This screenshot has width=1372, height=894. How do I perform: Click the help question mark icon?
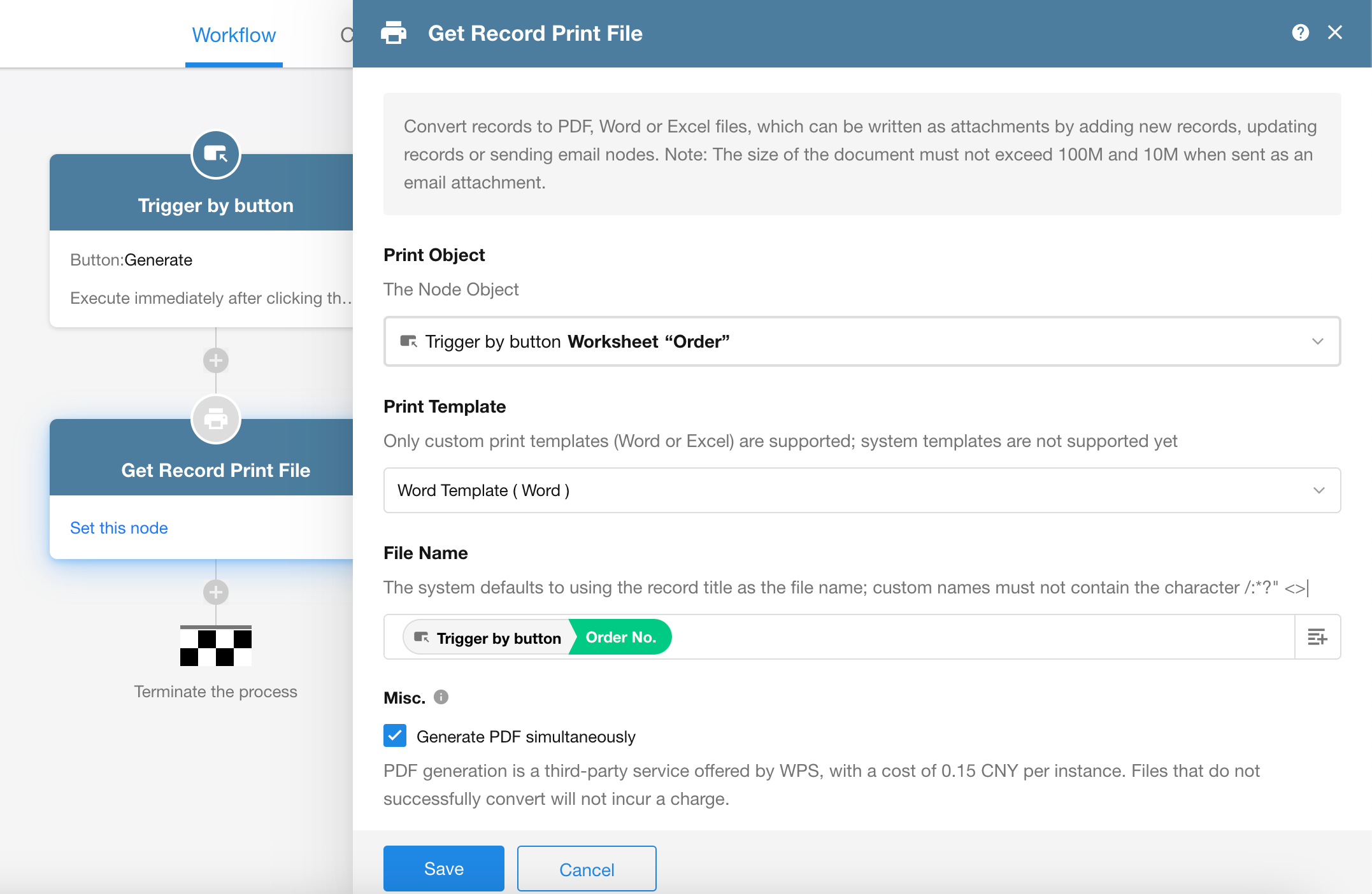click(x=1300, y=32)
